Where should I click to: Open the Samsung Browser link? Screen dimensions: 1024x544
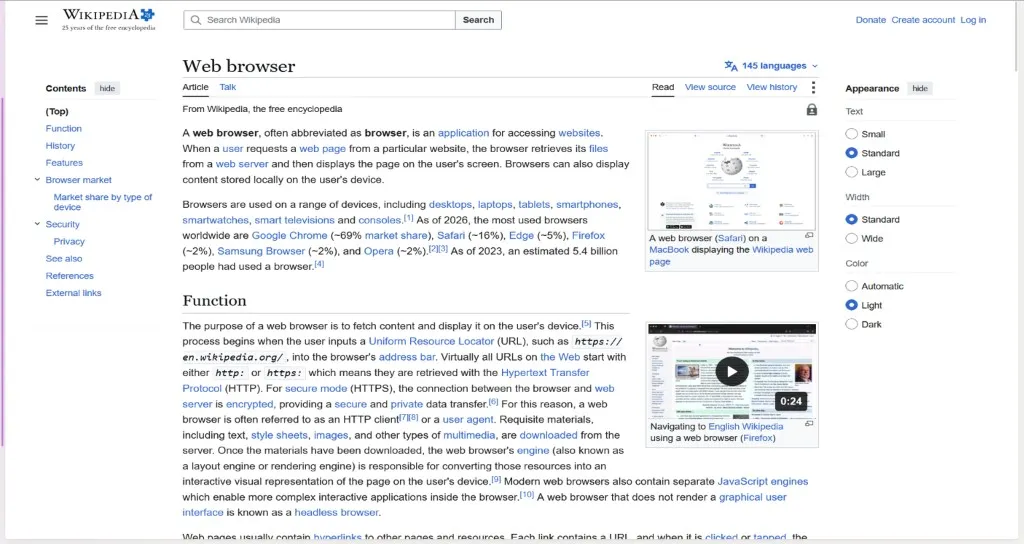click(x=261, y=251)
